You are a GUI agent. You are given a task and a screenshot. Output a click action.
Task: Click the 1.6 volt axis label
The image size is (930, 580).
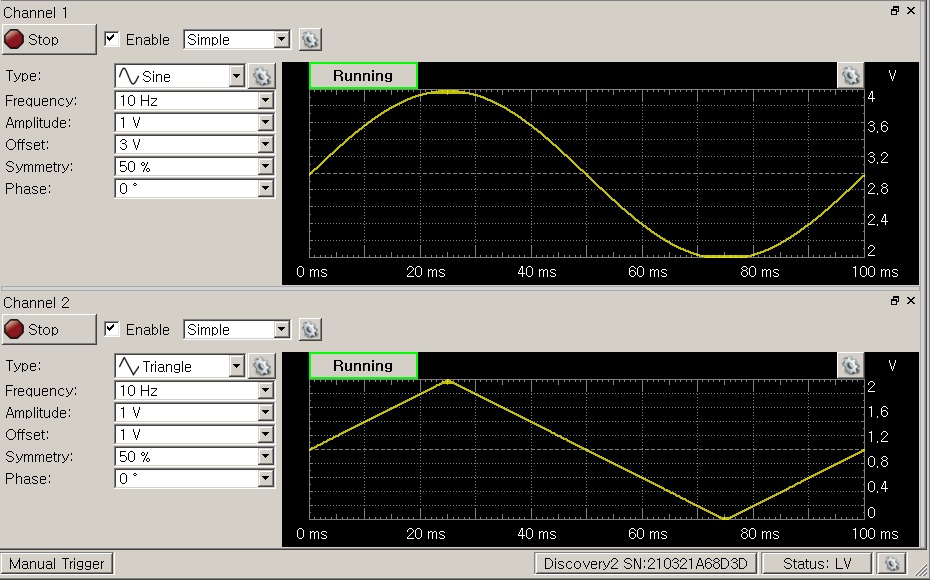coord(878,412)
